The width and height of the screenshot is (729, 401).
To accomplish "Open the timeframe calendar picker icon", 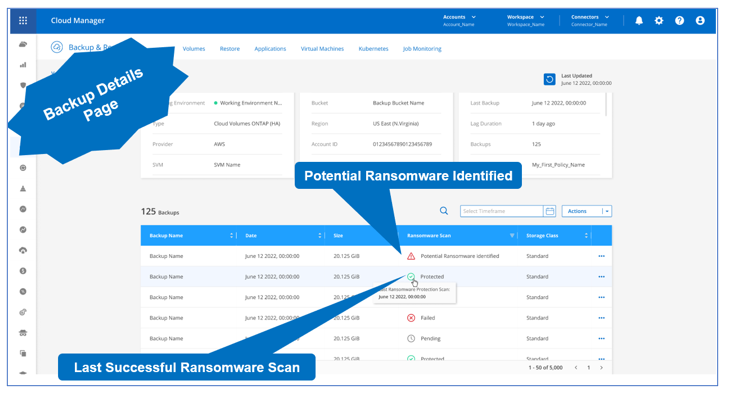I will click(x=549, y=211).
